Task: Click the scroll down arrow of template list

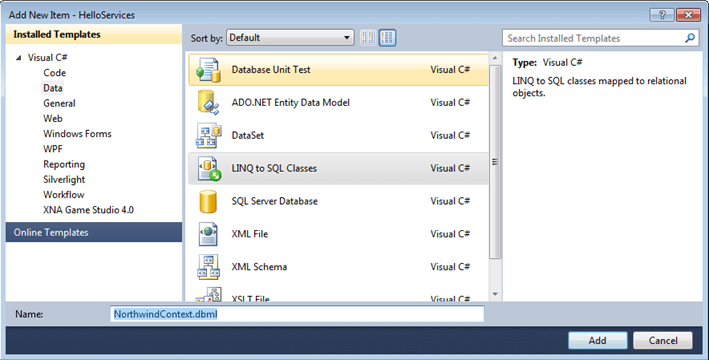Action: point(495,294)
